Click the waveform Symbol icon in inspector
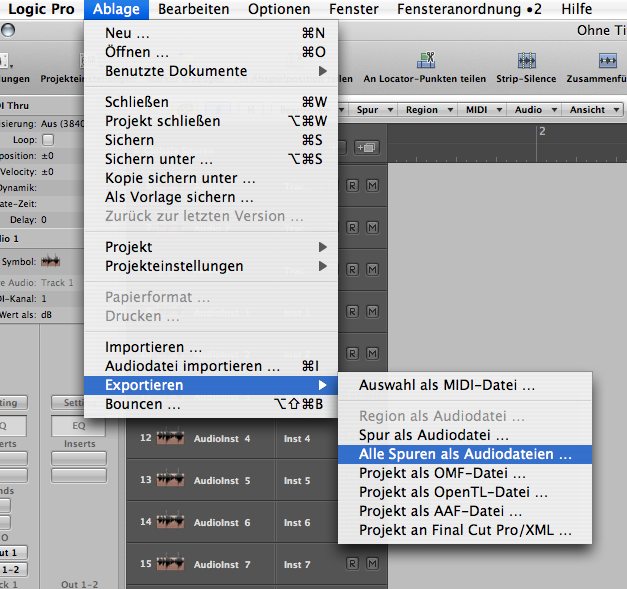This screenshot has width=627, height=589. pos(50,262)
